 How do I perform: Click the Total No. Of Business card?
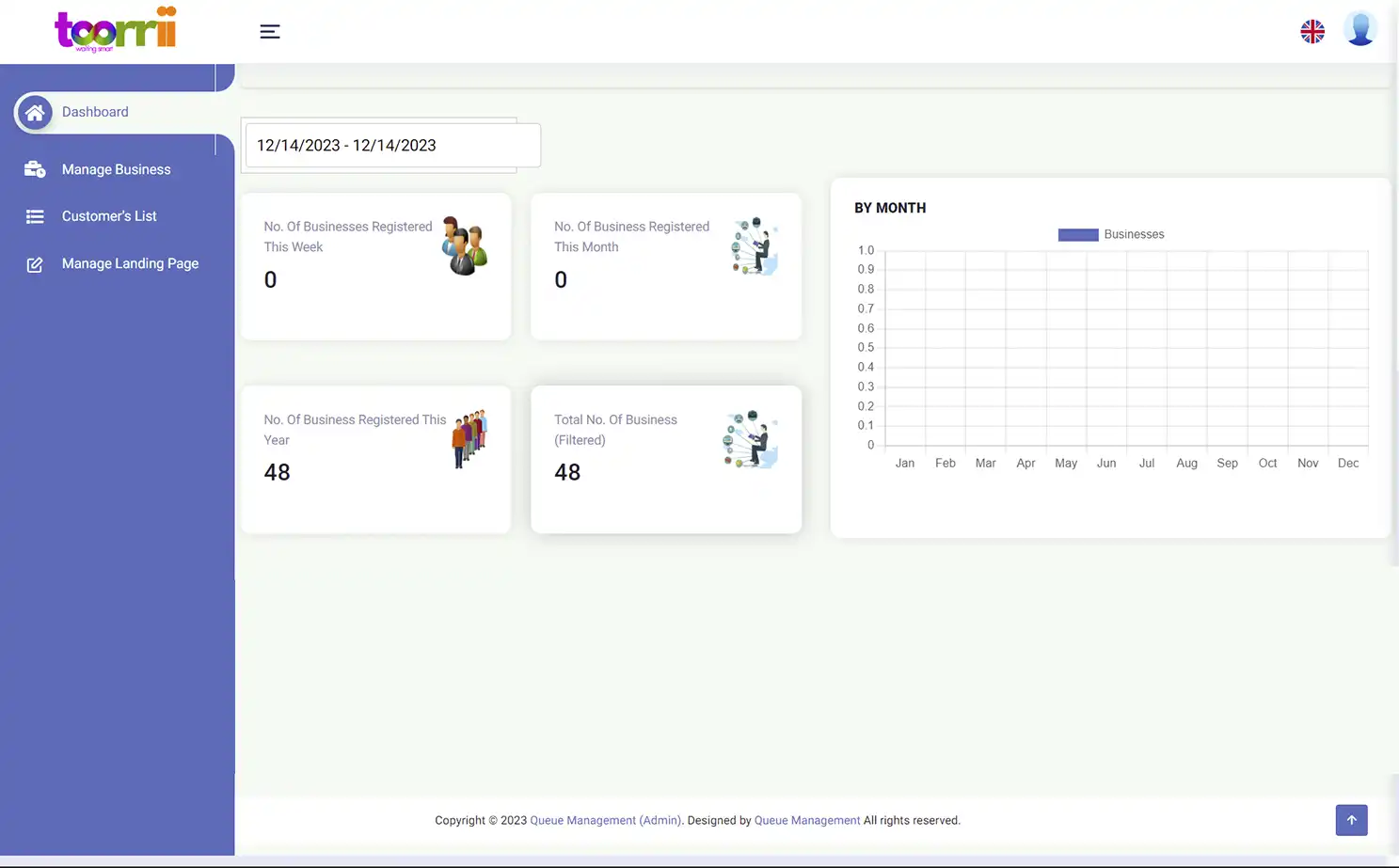pyautogui.click(x=666, y=459)
